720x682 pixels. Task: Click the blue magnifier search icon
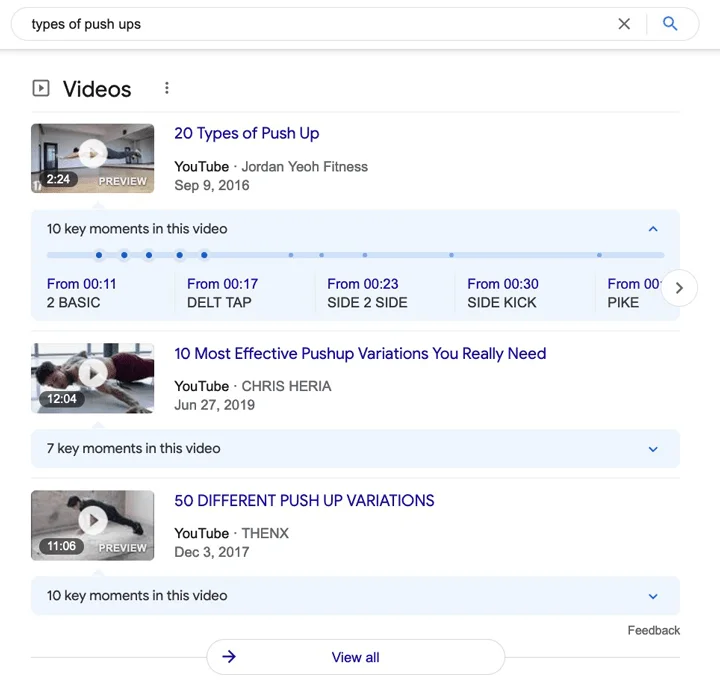[670, 23]
